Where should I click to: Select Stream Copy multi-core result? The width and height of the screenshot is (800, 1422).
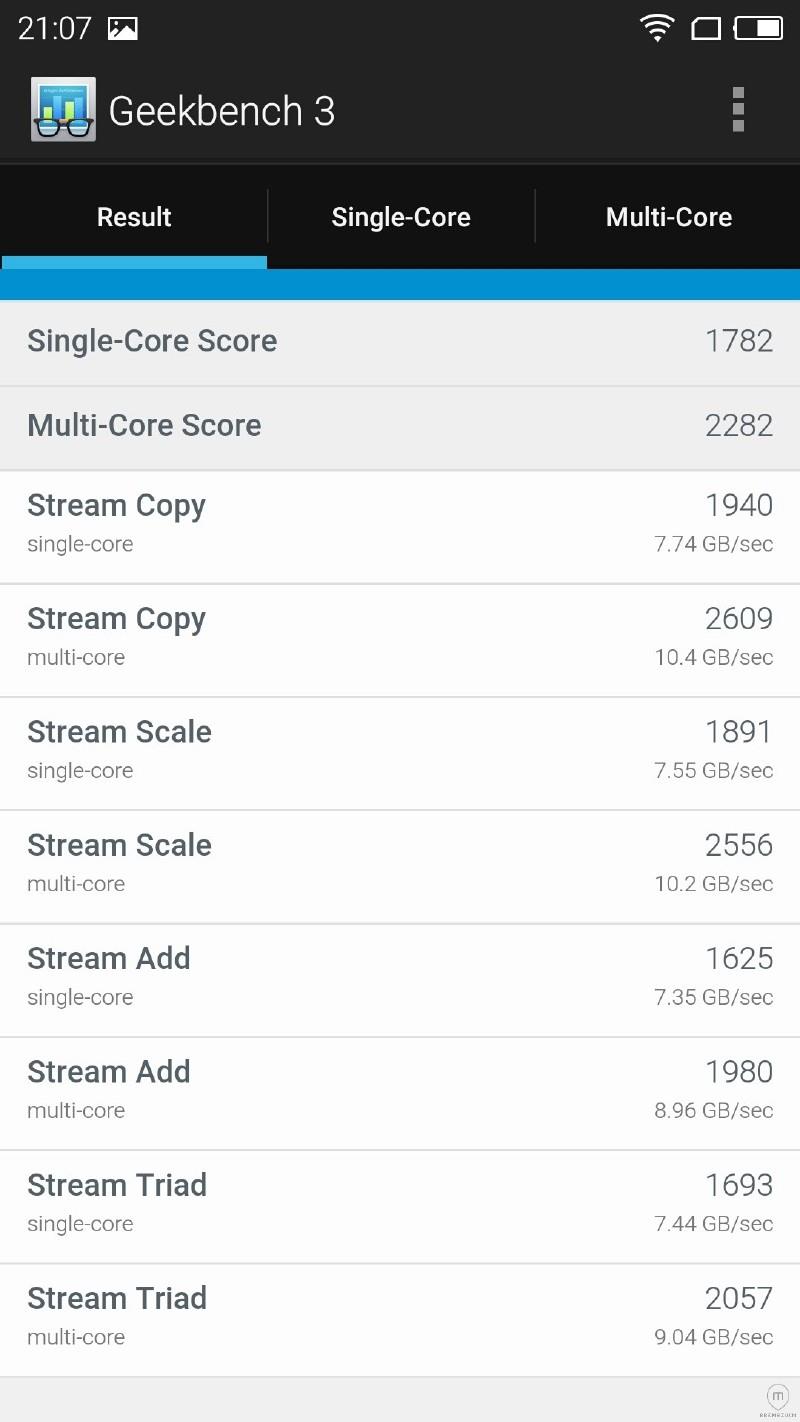point(400,639)
